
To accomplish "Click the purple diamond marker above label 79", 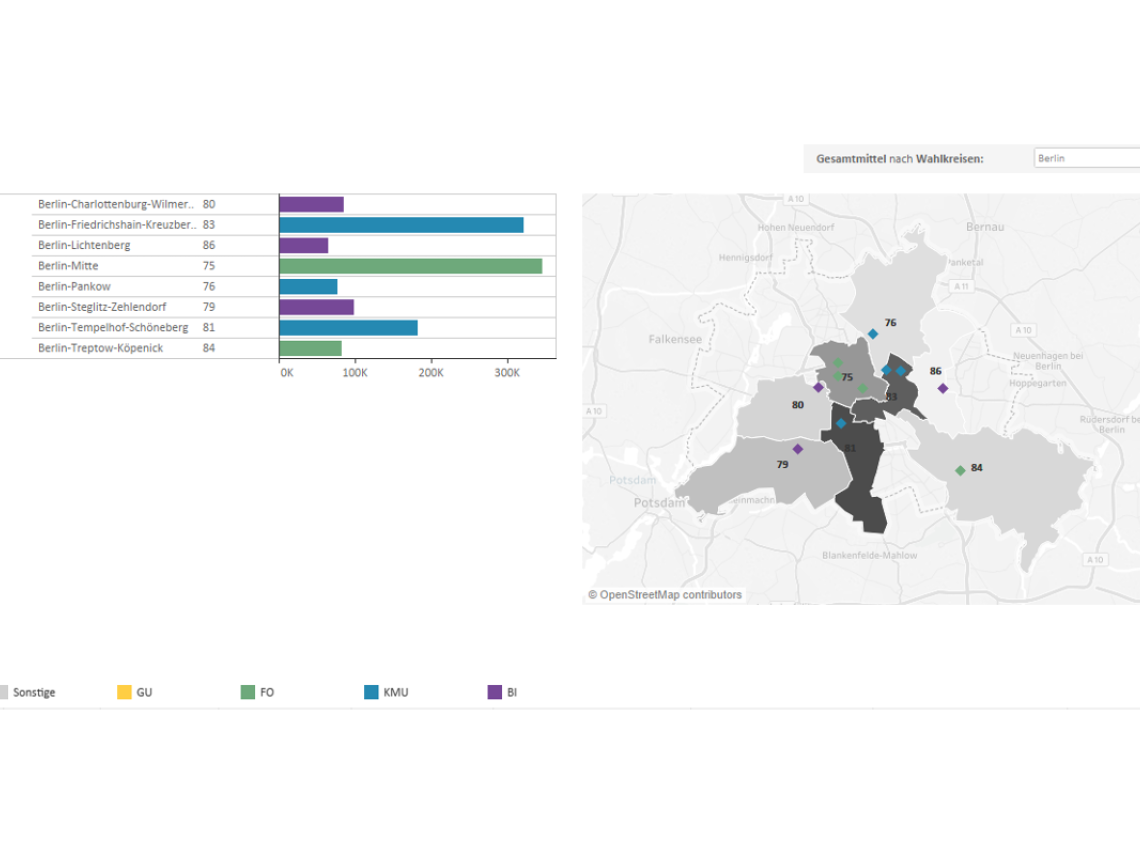I will click(798, 449).
